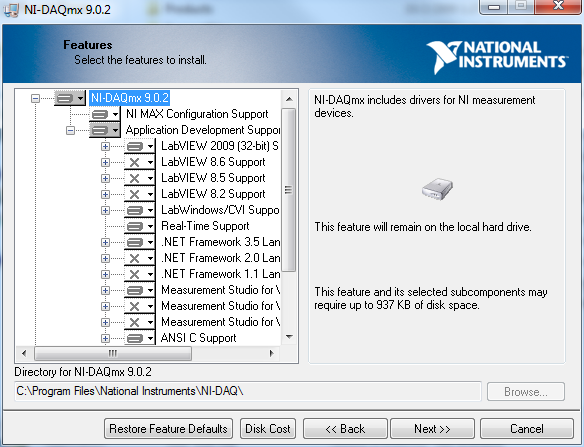Select NI MAX Configuration Support item
584x447 pixels.
197,114
